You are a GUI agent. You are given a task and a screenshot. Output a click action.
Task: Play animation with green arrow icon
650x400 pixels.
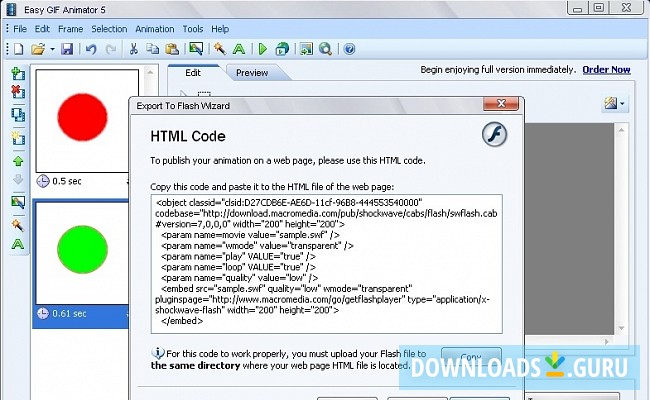(263, 49)
